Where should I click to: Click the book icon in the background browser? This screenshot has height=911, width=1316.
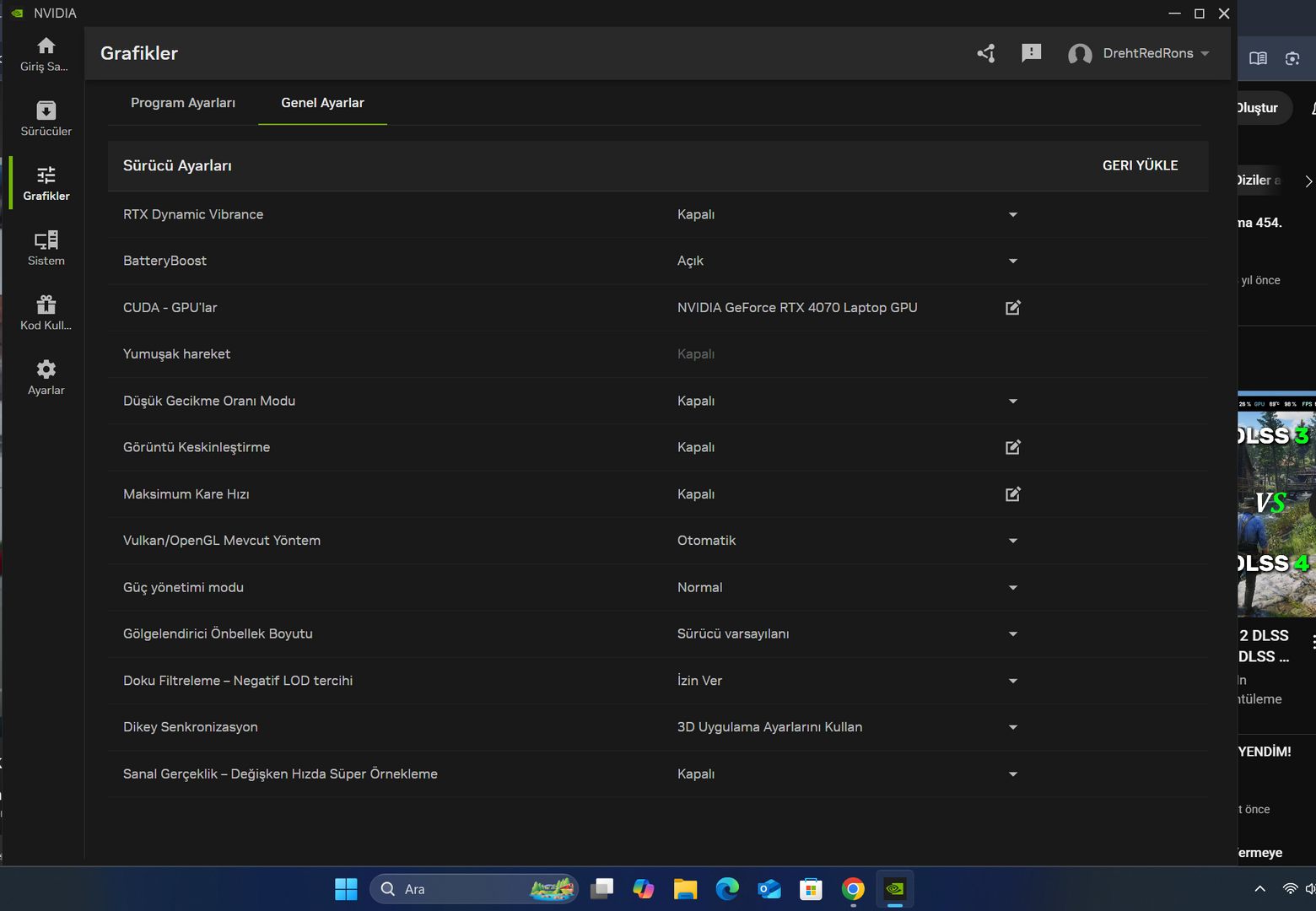click(x=1258, y=58)
